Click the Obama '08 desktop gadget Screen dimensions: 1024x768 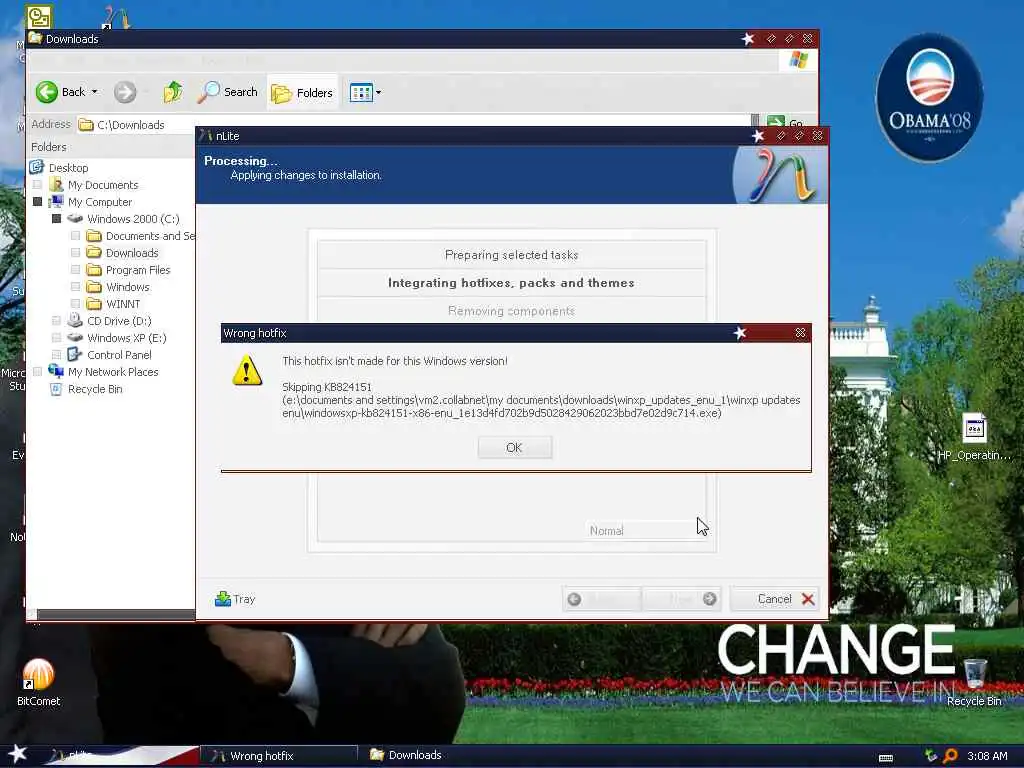click(929, 98)
